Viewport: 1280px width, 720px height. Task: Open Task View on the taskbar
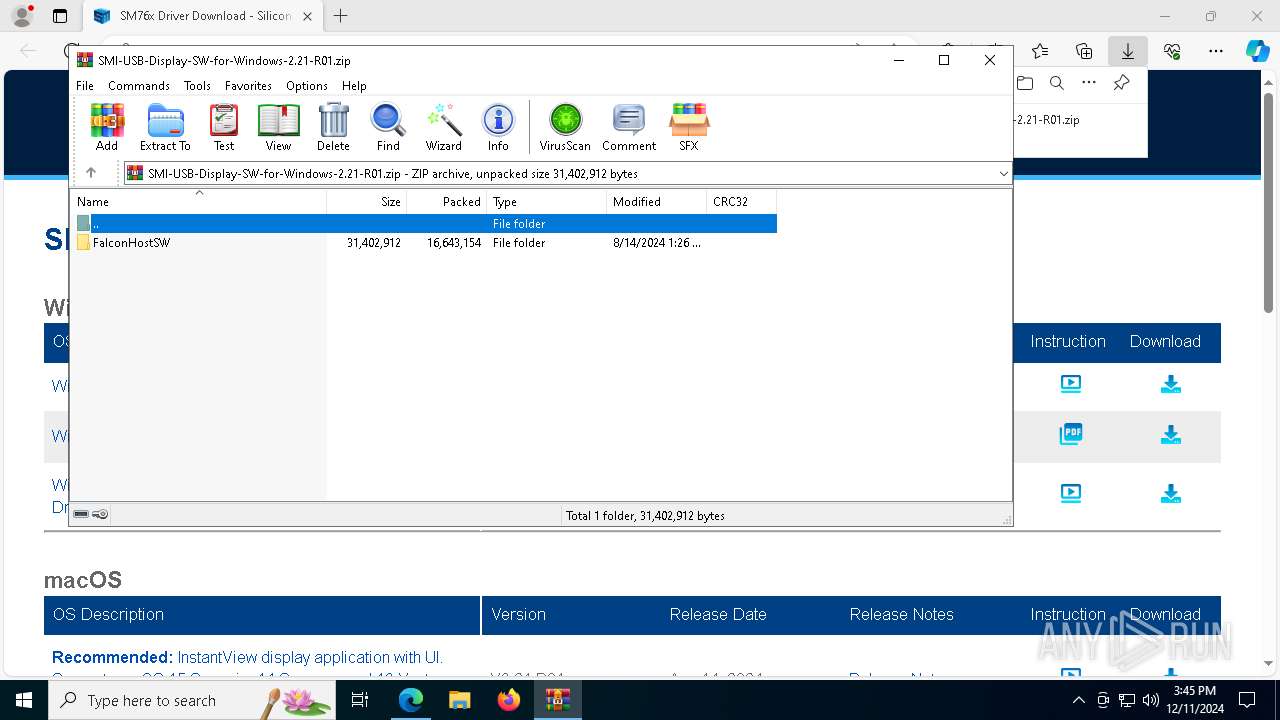[x=360, y=700]
